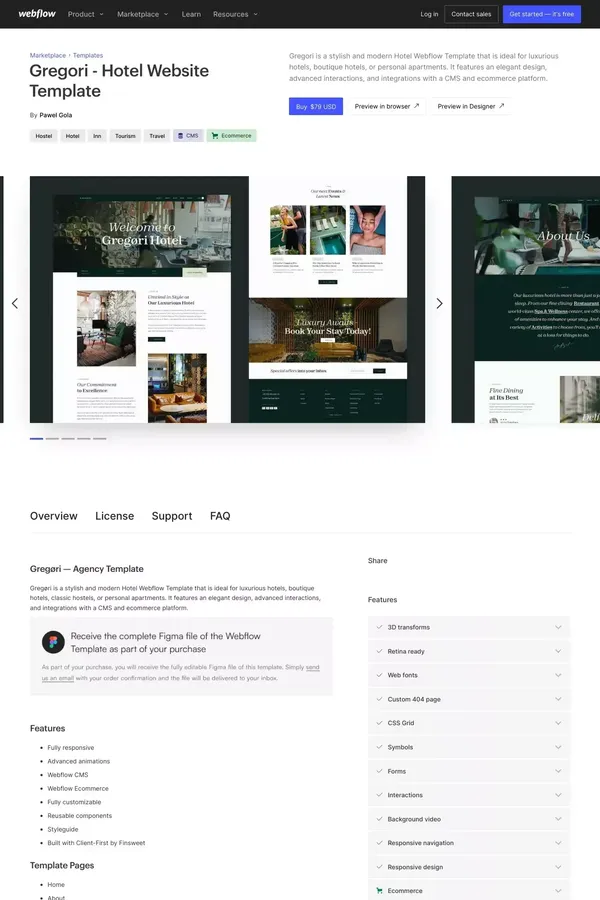Image resolution: width=600 pixels, height=900 pixels.
Task: Click arrow icon on Preview in browser
Action: [x=417, y=106]
